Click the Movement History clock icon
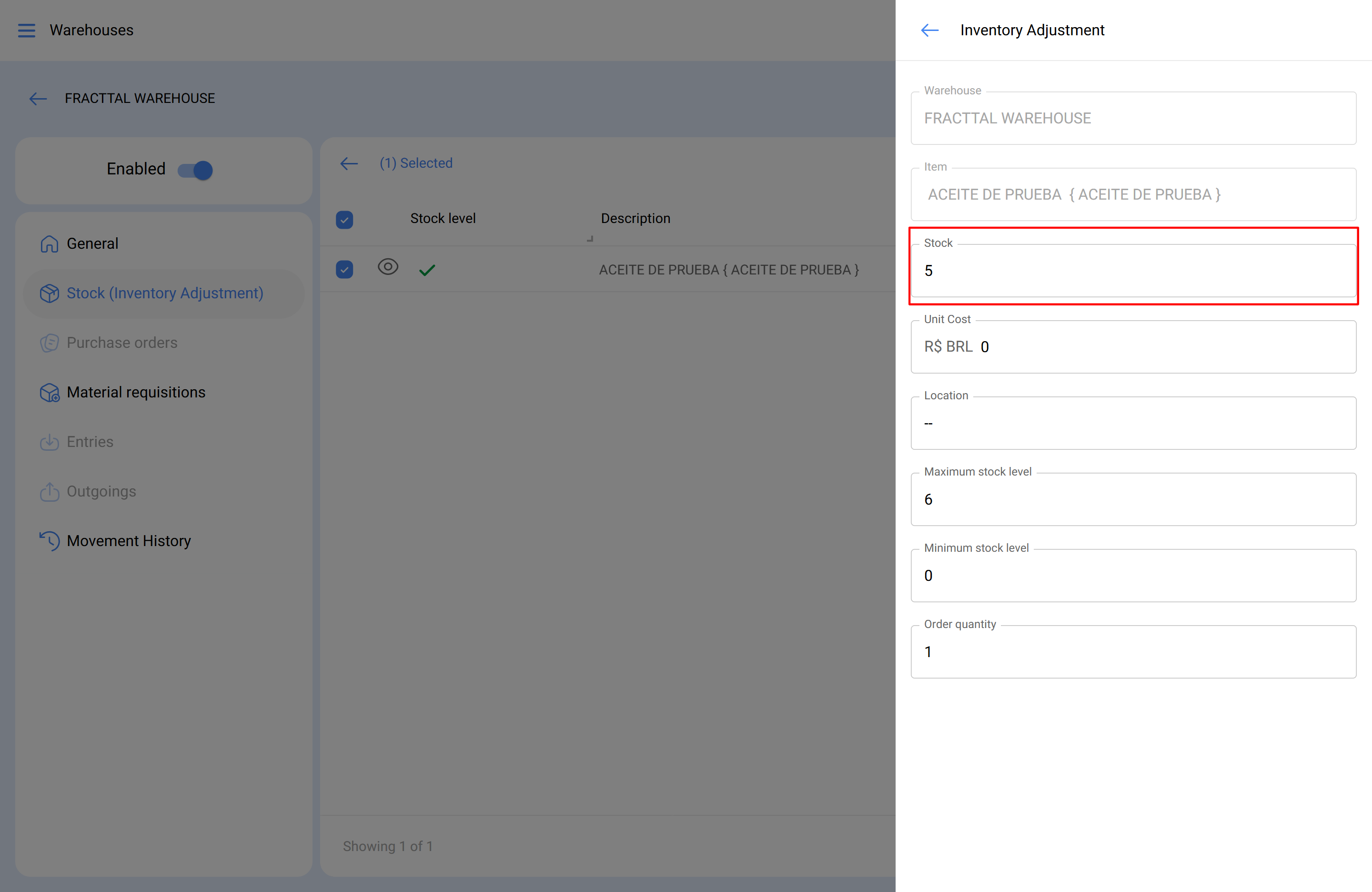Image resolution: width=1372 pixels, height=892 pixels. [50, 541]
